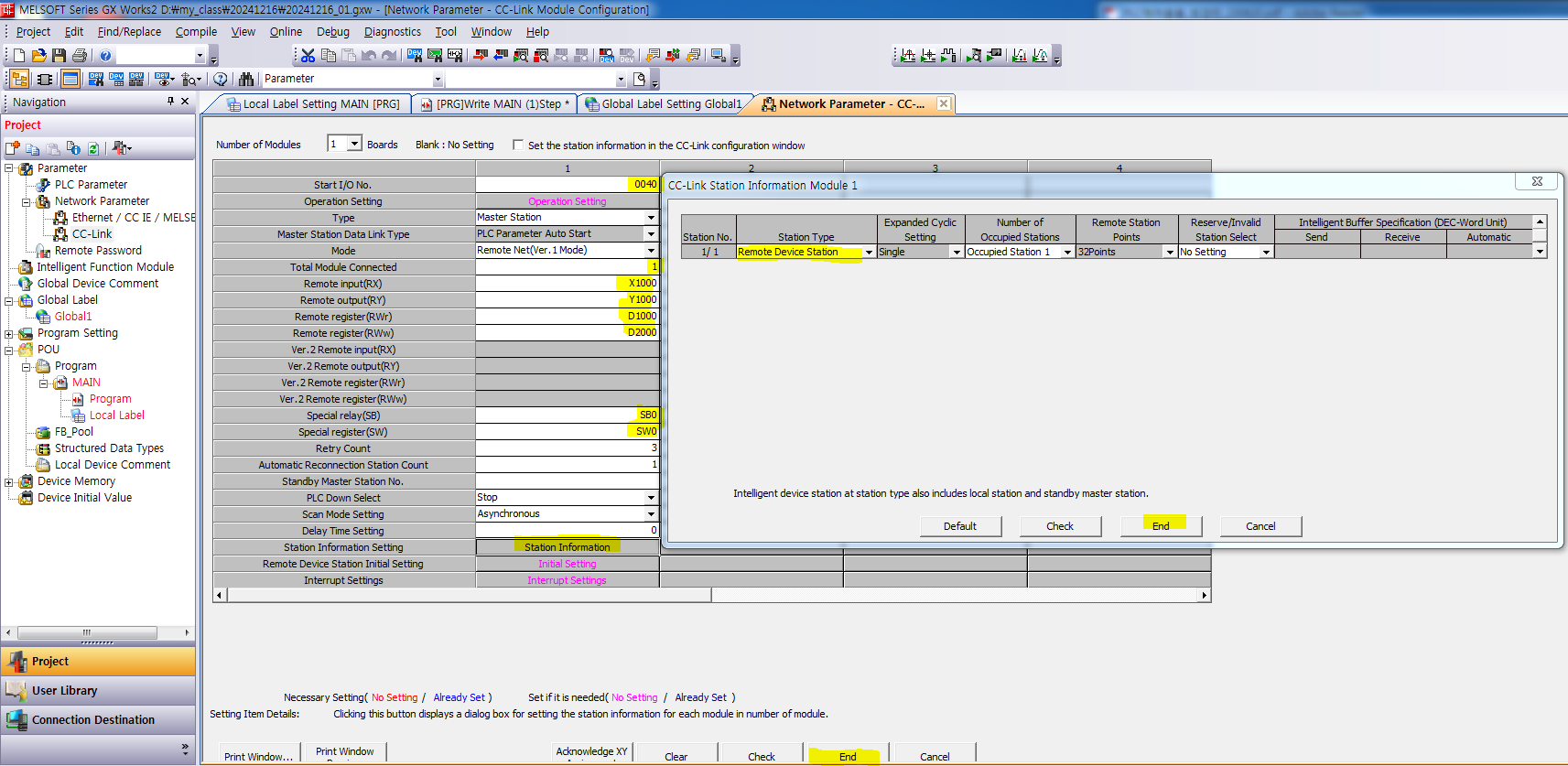Click Operation Setting link cell
This screenshot has height=766, width=1568.
coord(568,201)
